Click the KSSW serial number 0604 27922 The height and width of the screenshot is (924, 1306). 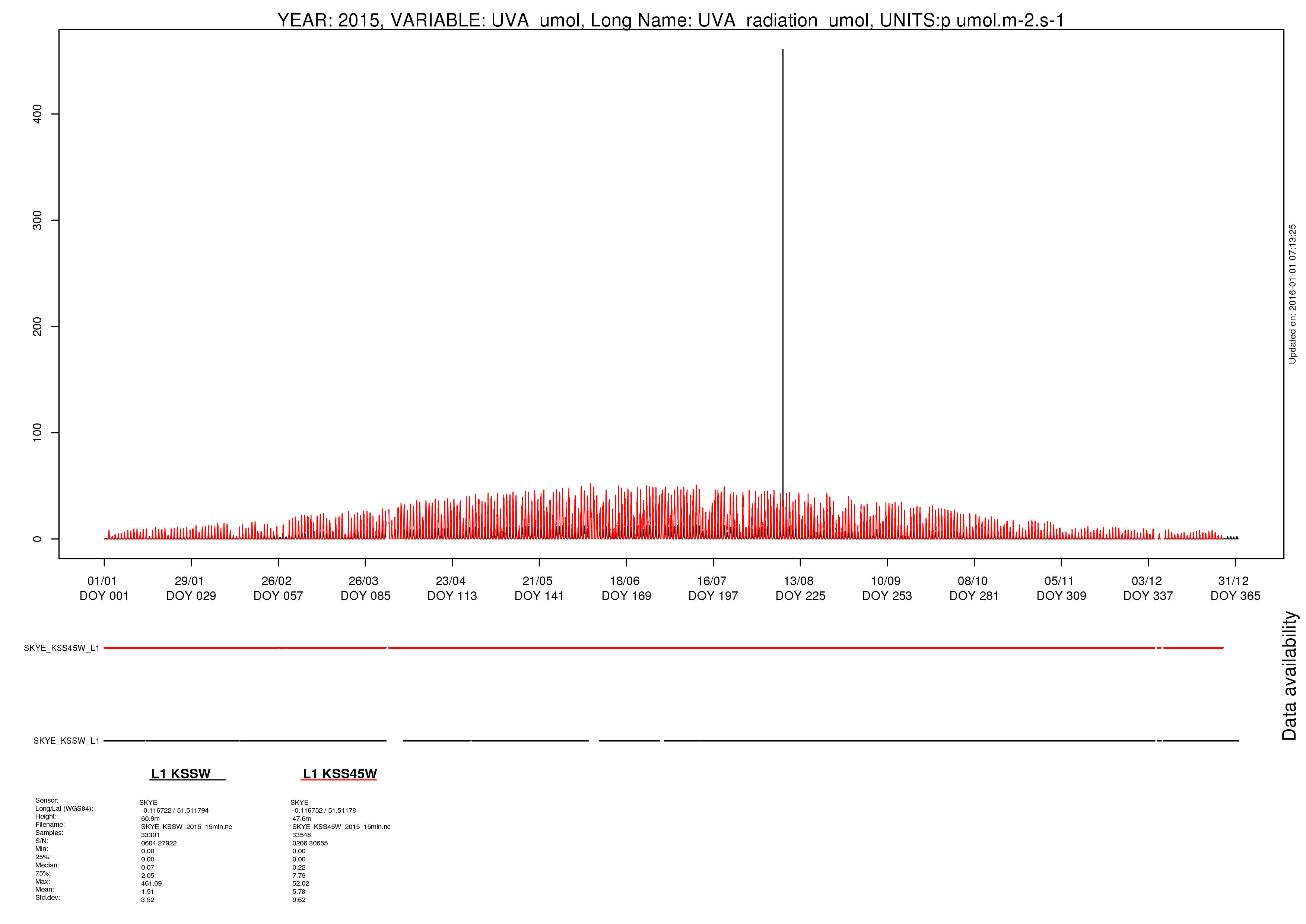[159, 843]
